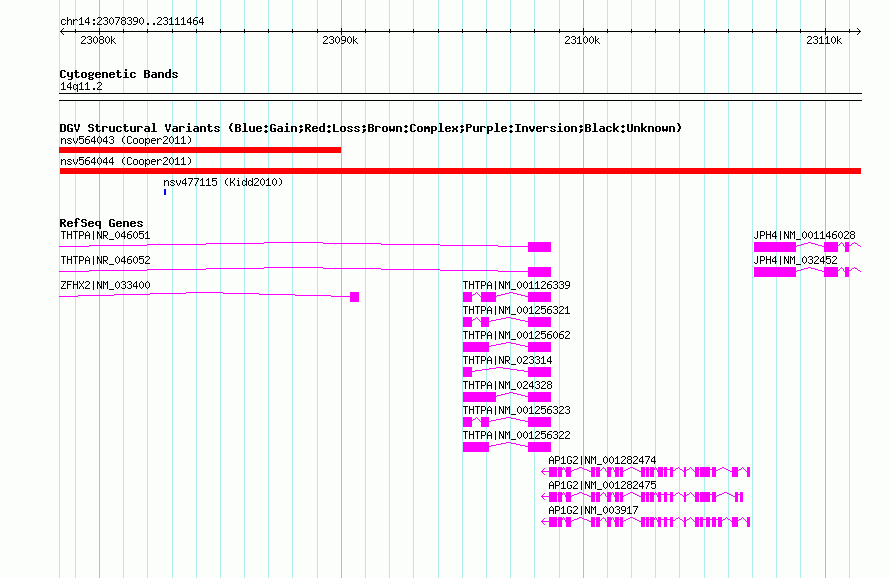Select the AP1G2|NM_001282475 transcript label

coord(602,485)
